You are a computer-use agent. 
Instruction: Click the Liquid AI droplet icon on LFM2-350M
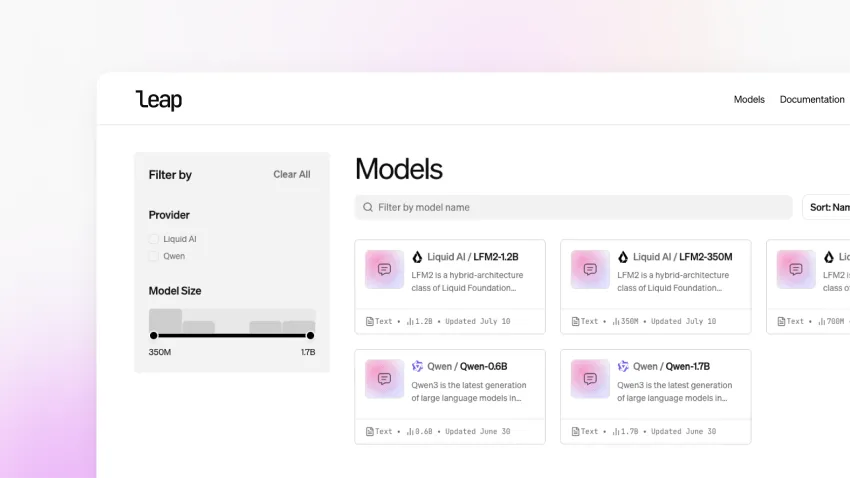(x=623, y=257)
